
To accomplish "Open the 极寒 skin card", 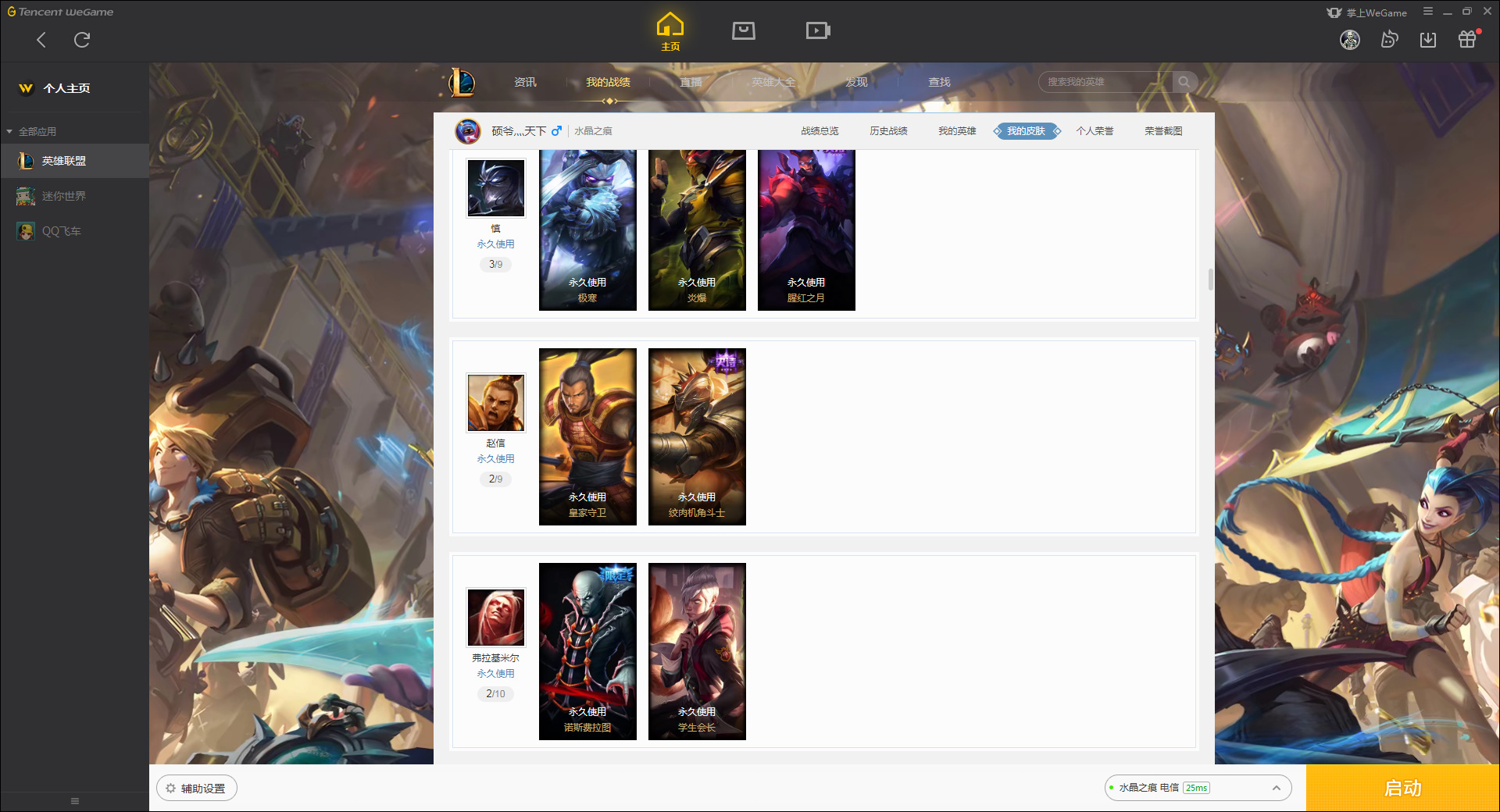I will pos(587,230).
